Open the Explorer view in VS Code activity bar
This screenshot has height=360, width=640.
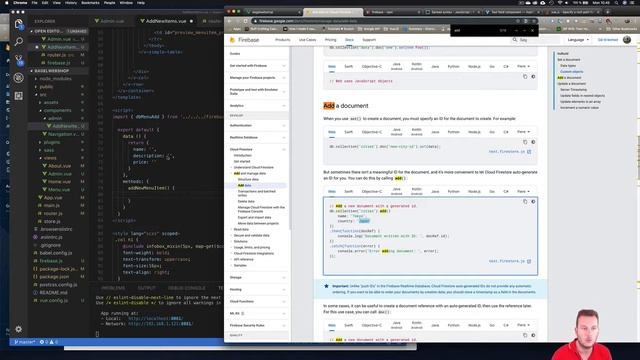point(18,24)
